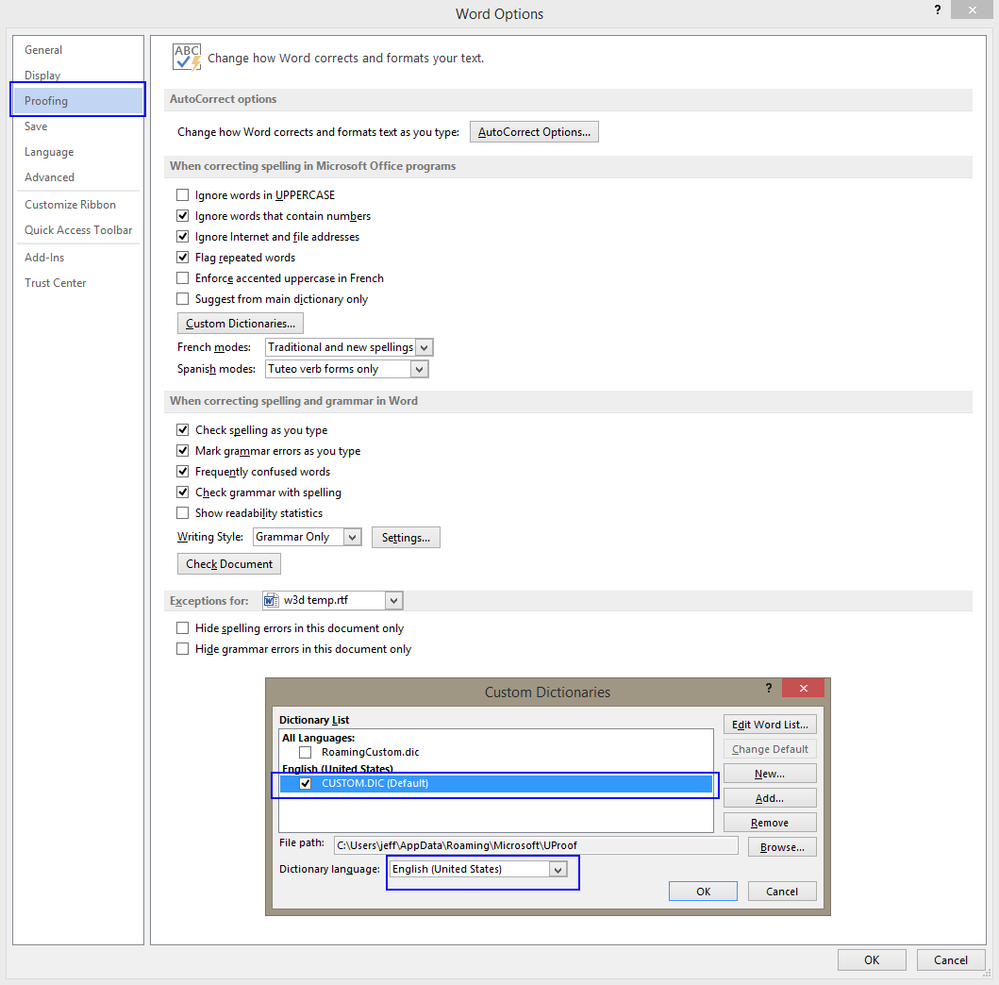Click the New dictionary button
Image resolution: width=999 pixels, height=985 pixels.
(770, 773)
